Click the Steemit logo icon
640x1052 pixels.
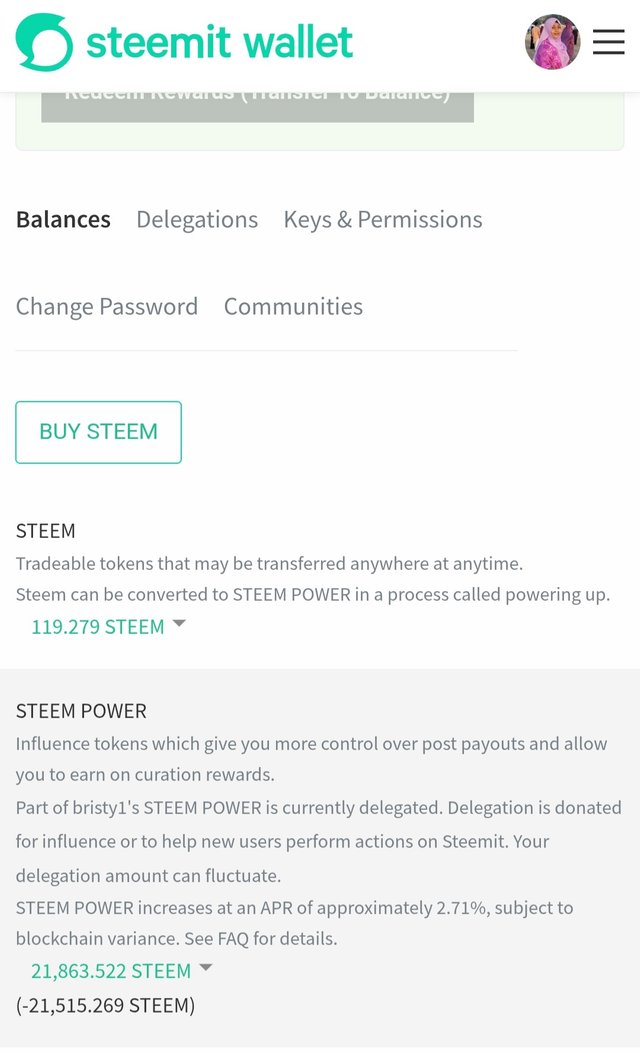[44, 42]
